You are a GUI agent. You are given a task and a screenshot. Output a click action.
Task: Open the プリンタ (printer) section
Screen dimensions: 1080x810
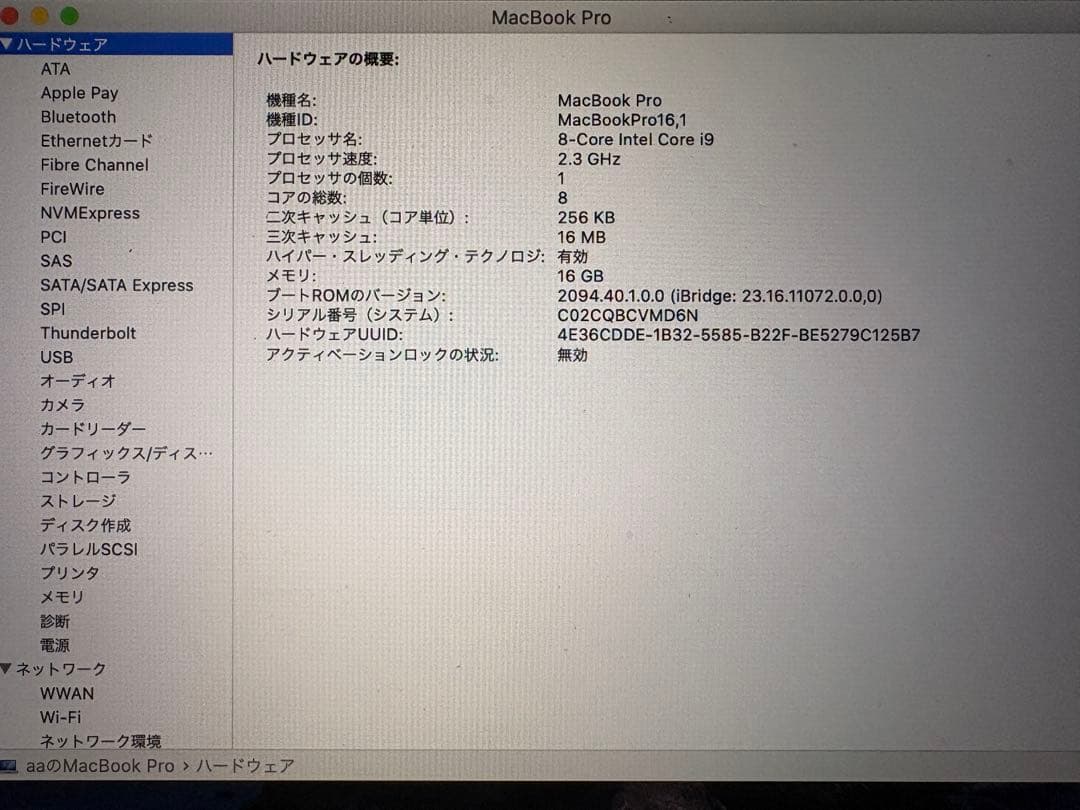coord(70,573)
